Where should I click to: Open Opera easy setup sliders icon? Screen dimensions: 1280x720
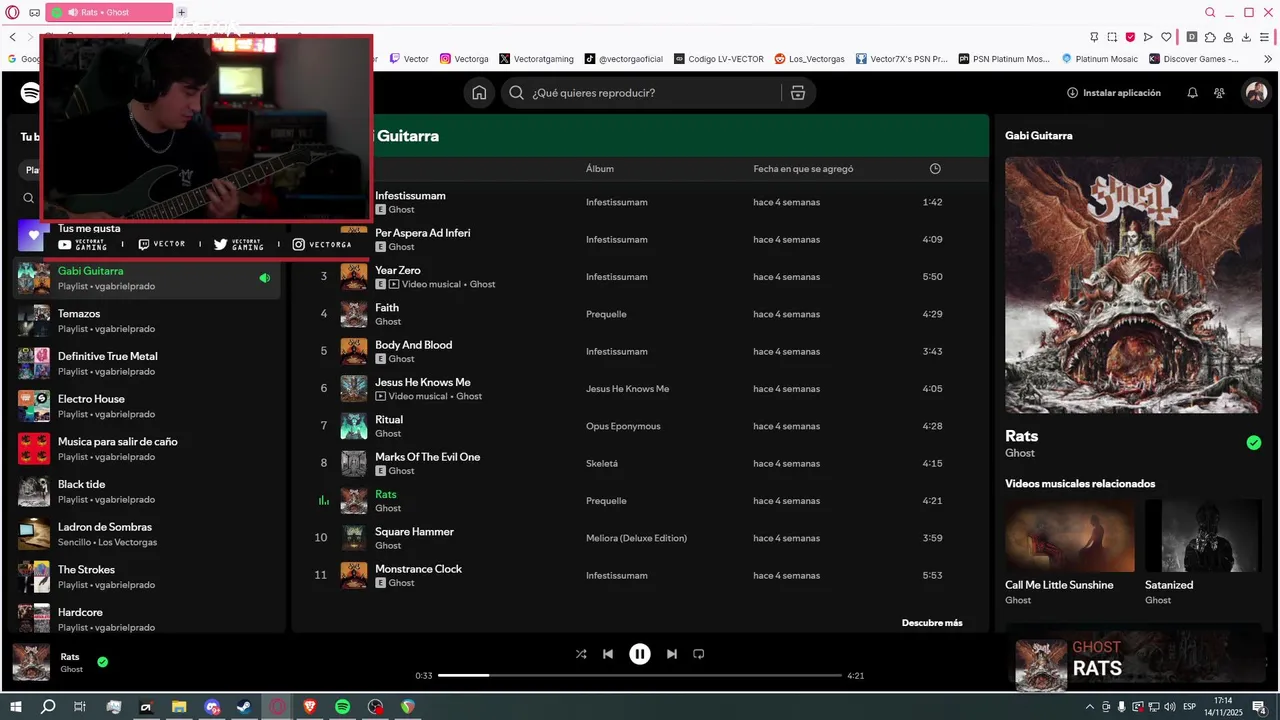[1265, 37]
